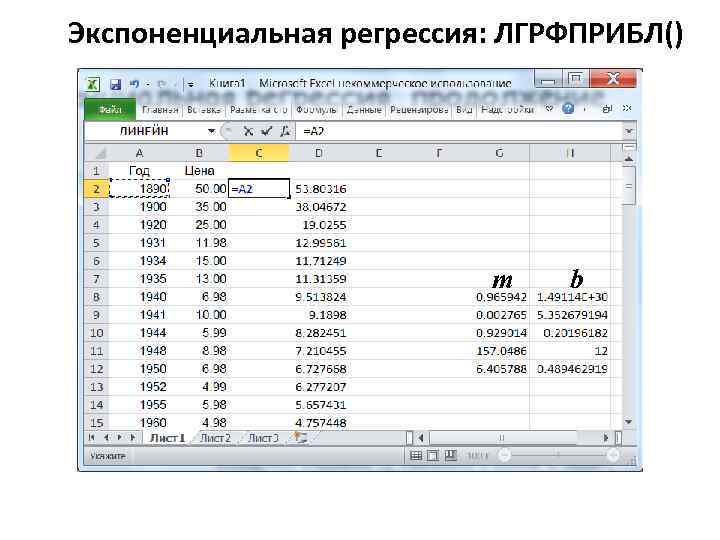
Task: Click cell with value 50.00
Action: click(x=199, y=189)
